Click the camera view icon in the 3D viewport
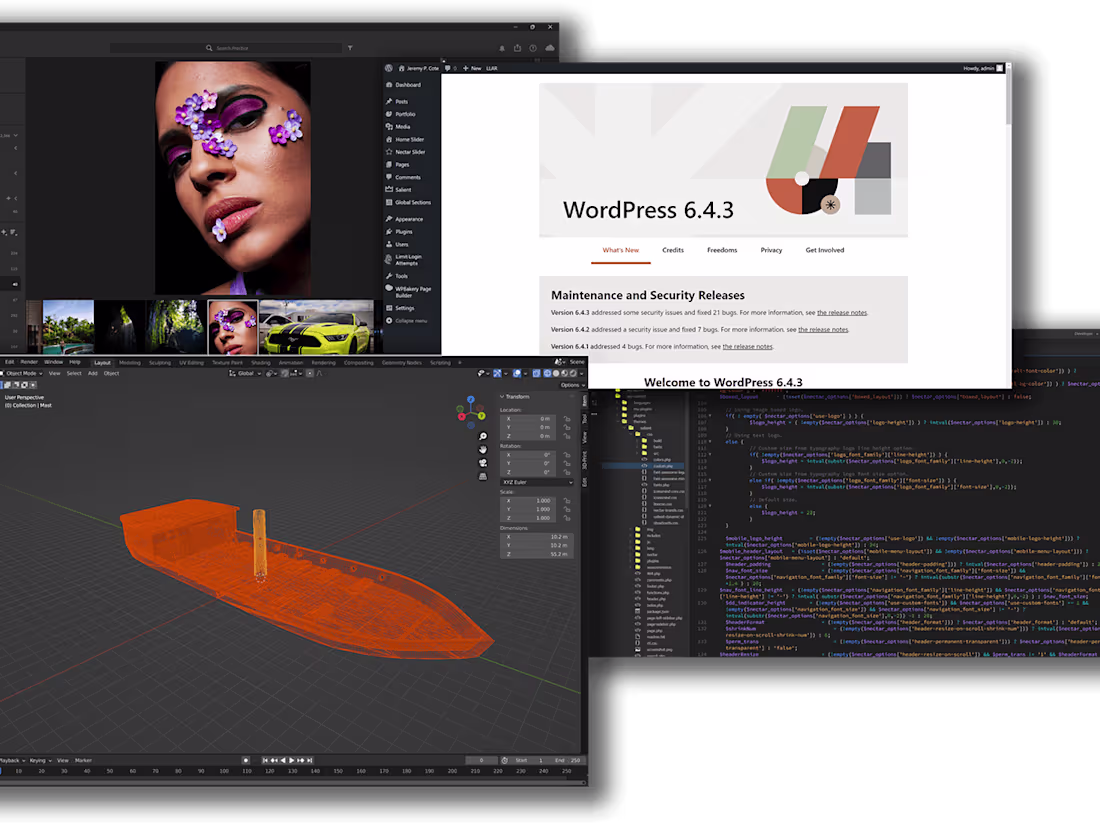Viewport: 1100px width, 825px height. pos(483,462)
